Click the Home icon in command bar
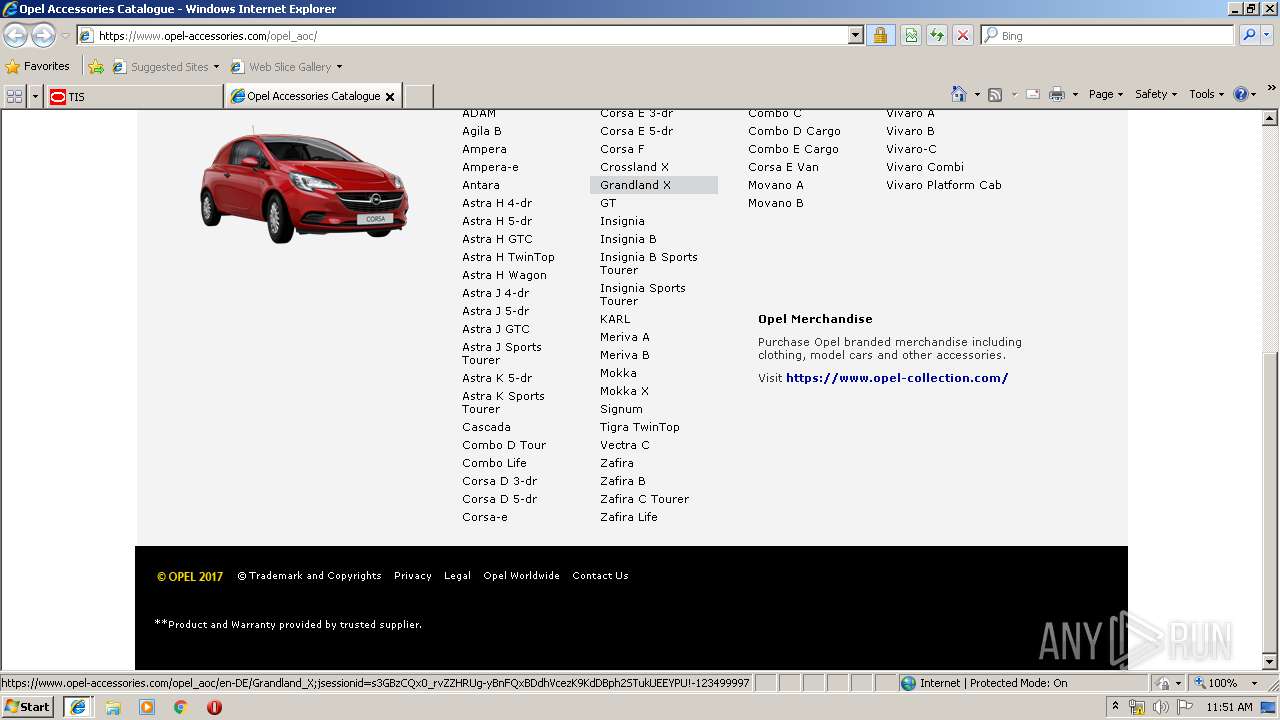1280x720 pixels. pos(959,94)
